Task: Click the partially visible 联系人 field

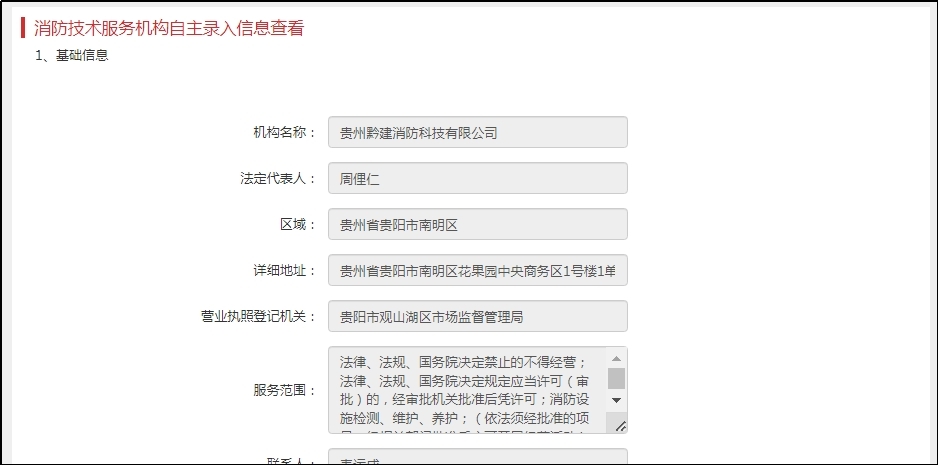Action: click(477, 458)
